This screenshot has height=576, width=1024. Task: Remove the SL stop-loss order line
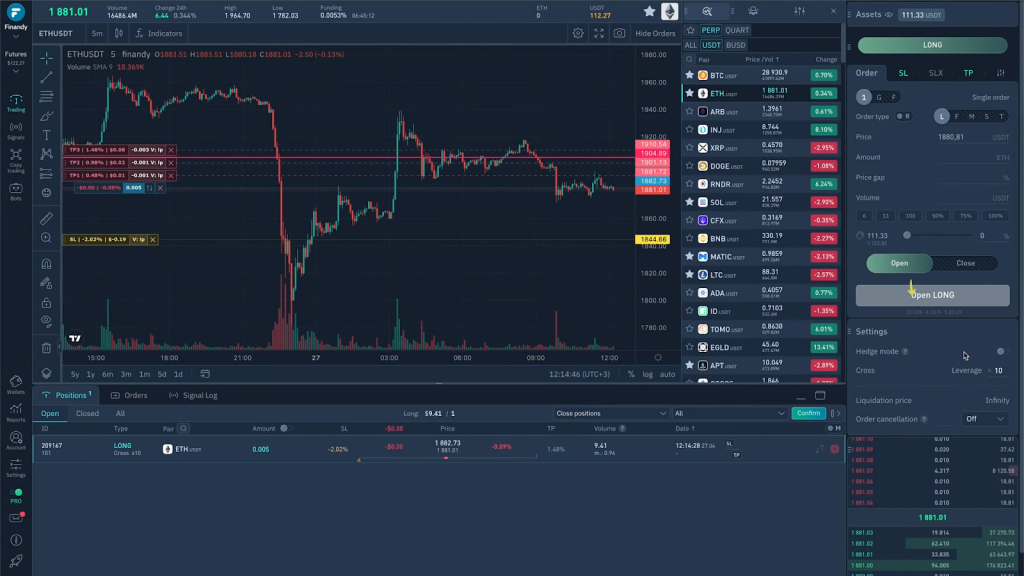click(x=153, y=240)
